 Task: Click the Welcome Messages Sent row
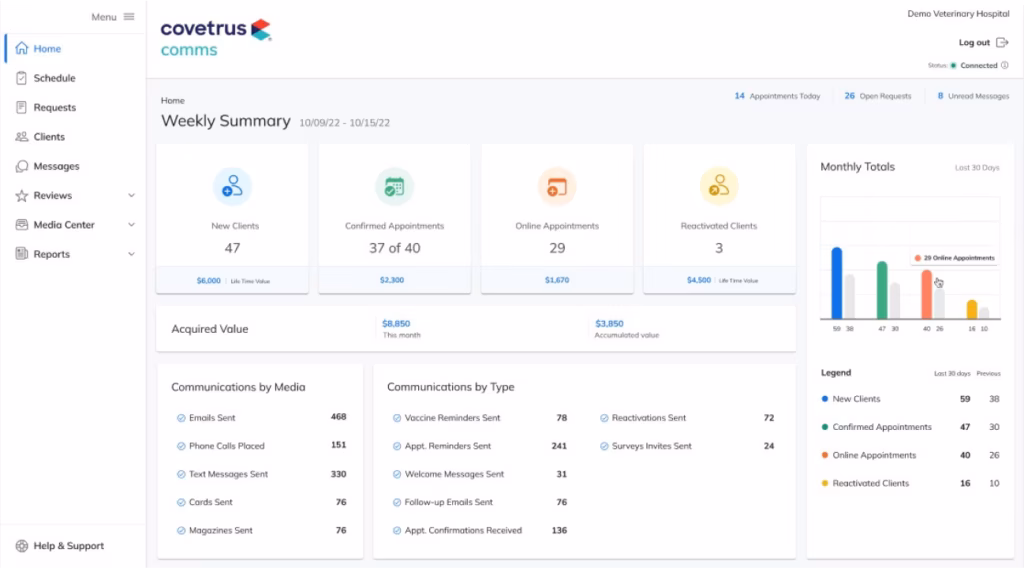tap(479, 474)
